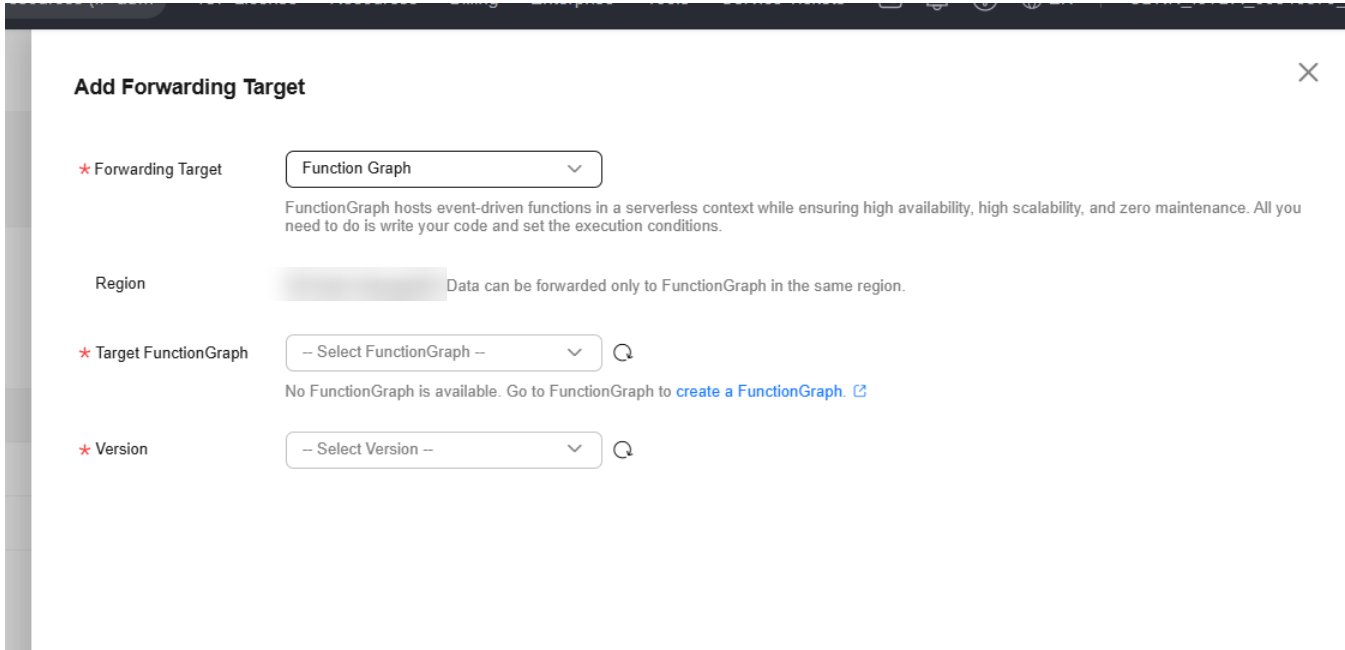Image resolution: width=1345 pixels, height=650 pixels.
Task: Refresh the Target FunctionGraph list
Action: click(624, 352)
